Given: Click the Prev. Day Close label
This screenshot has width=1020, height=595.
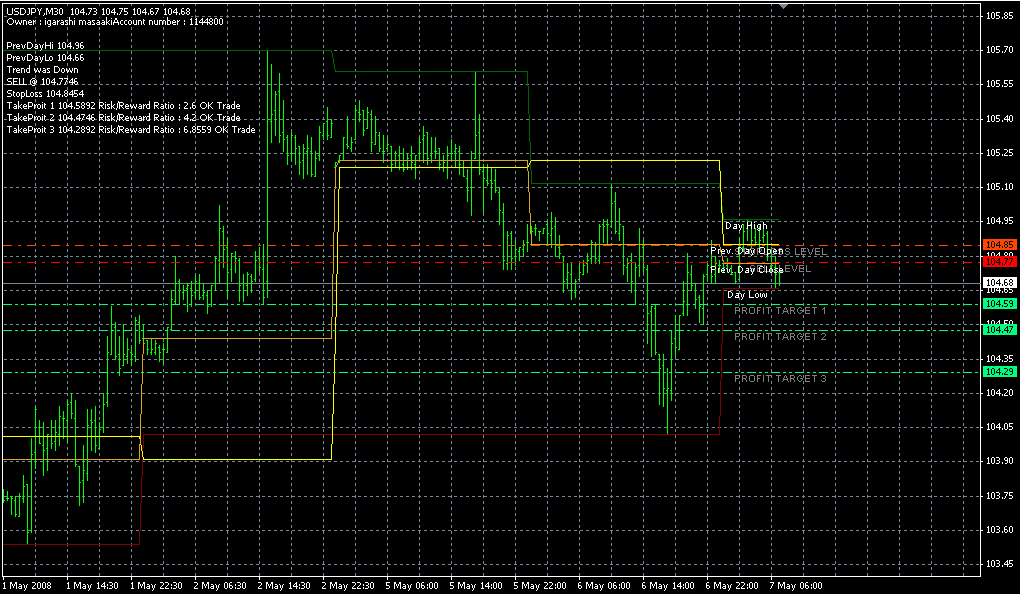Looking at the screenshot, I should [x=746, y=270].
